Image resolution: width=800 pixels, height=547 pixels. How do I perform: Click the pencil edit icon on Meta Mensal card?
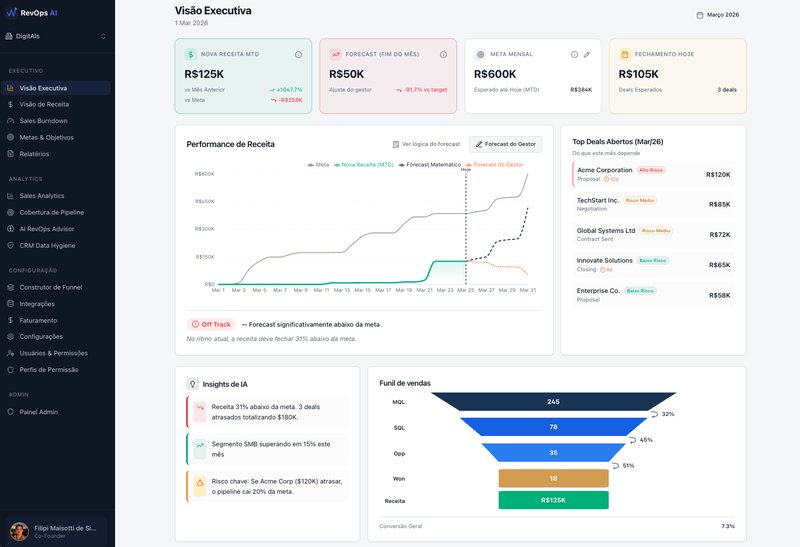pyautogui.click(x=587, y=54)
